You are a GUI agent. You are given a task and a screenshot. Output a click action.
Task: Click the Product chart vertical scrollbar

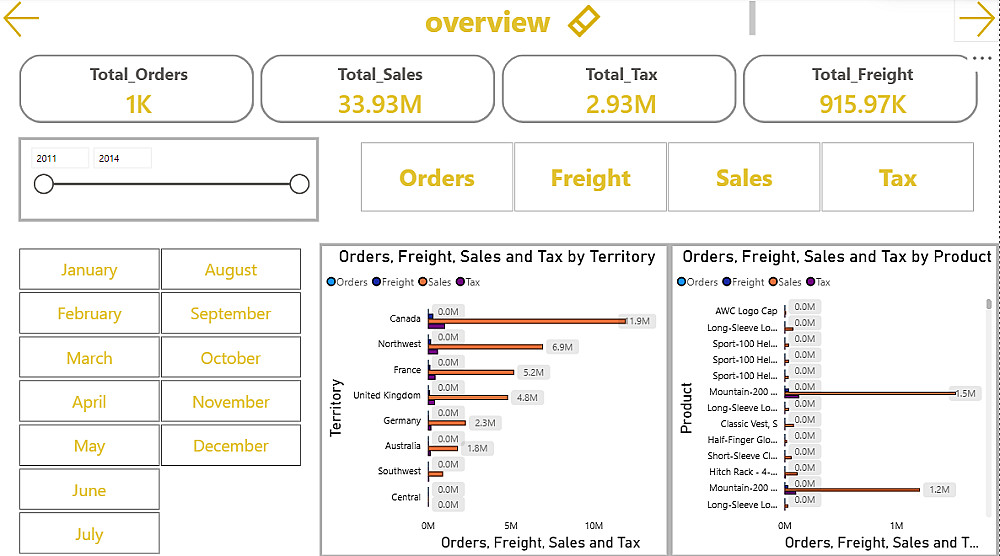(x=989, y=304)
